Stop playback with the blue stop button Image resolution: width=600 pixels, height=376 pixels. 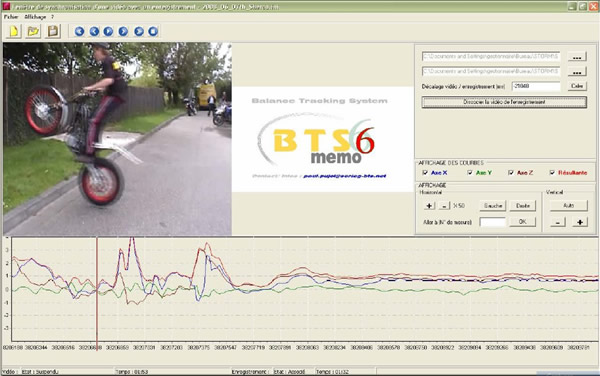click(x=153, y=31)
